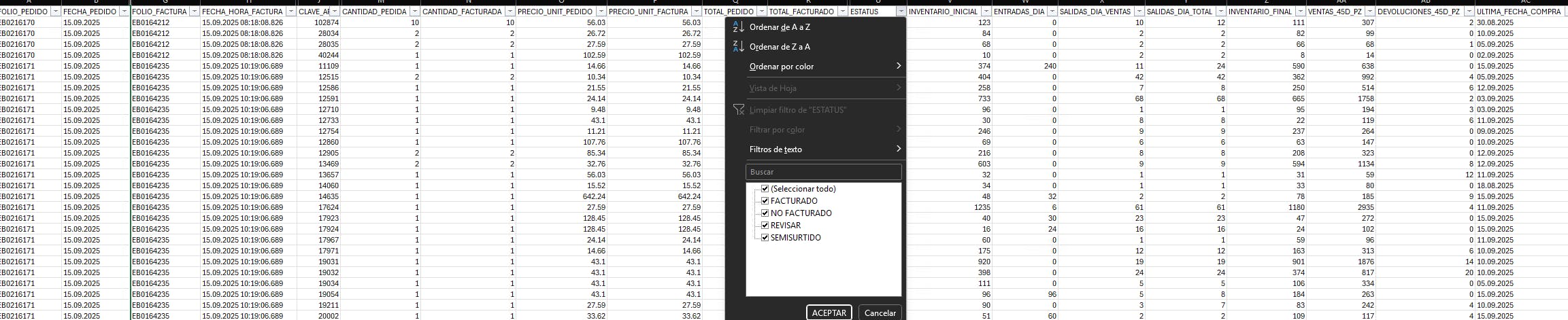Uncheck the REVISAR filter option

(765, 226)
